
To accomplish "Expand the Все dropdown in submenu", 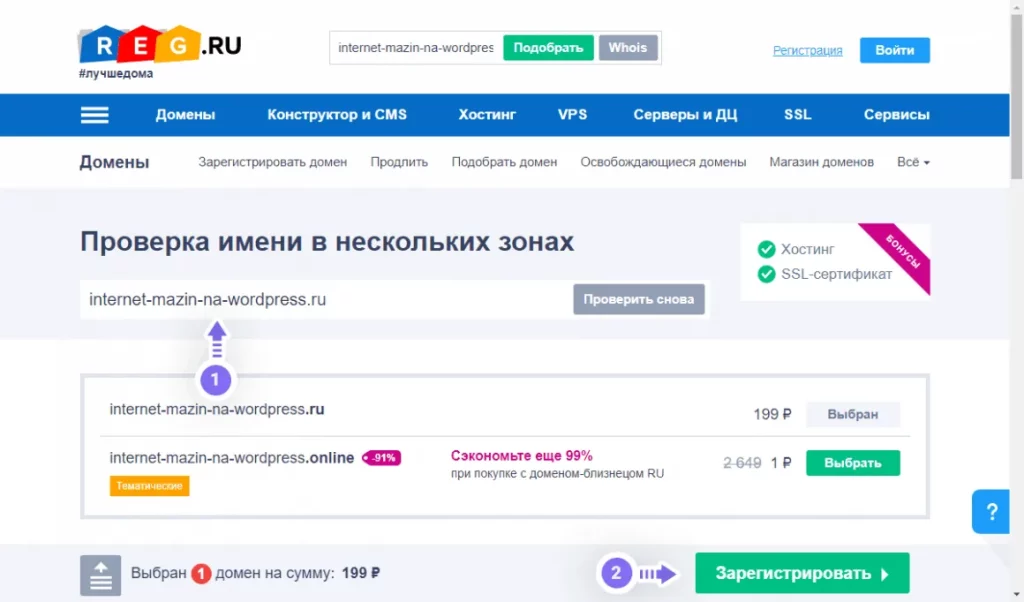I will 913,162.
